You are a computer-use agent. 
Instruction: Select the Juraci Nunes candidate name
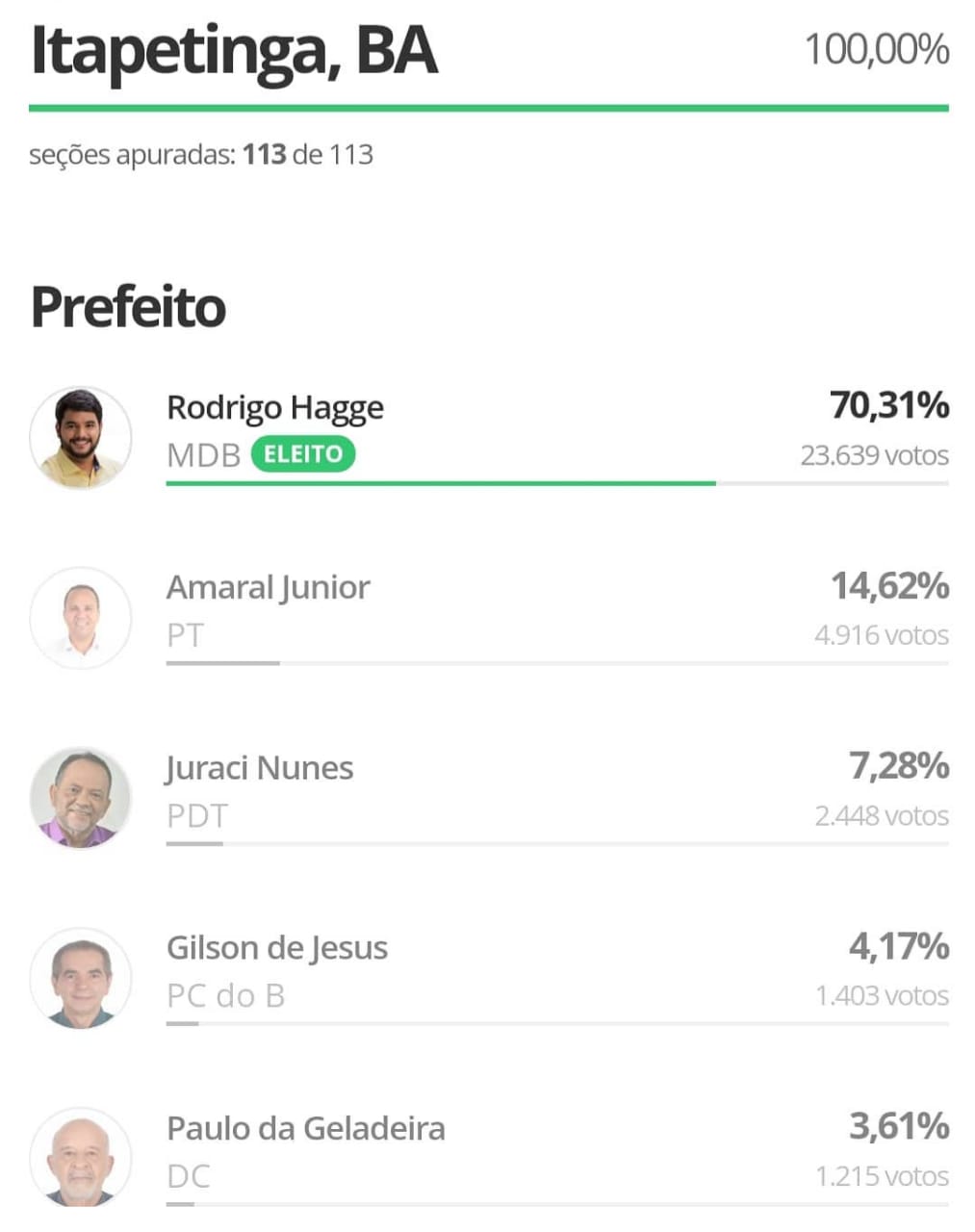click(x=260, y=768)
